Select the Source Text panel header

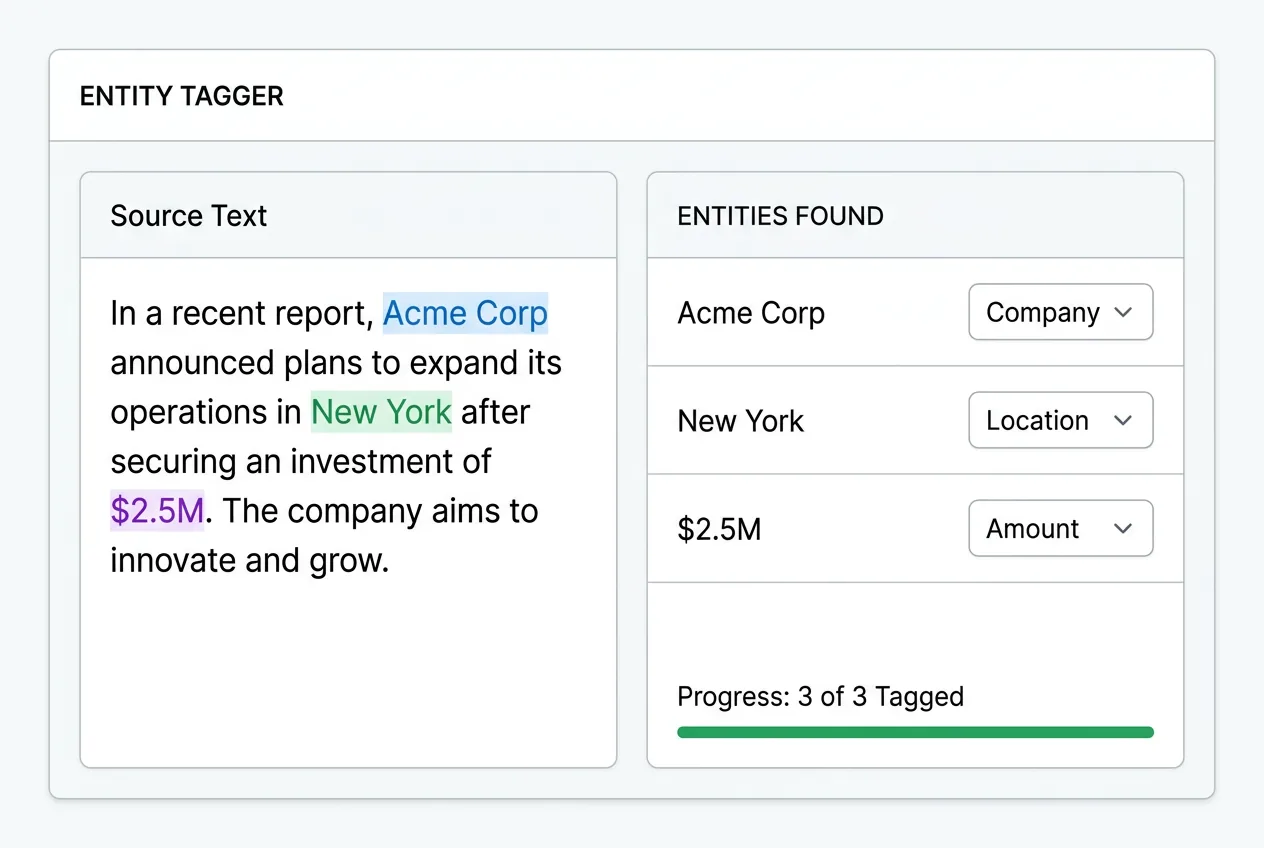tap(188, 215)
